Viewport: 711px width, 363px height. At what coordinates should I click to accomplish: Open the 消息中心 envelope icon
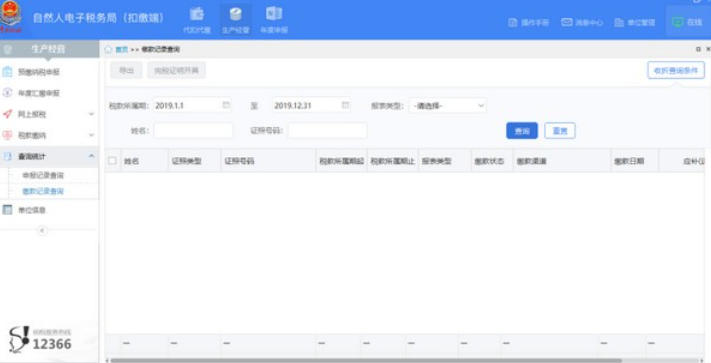567,22
